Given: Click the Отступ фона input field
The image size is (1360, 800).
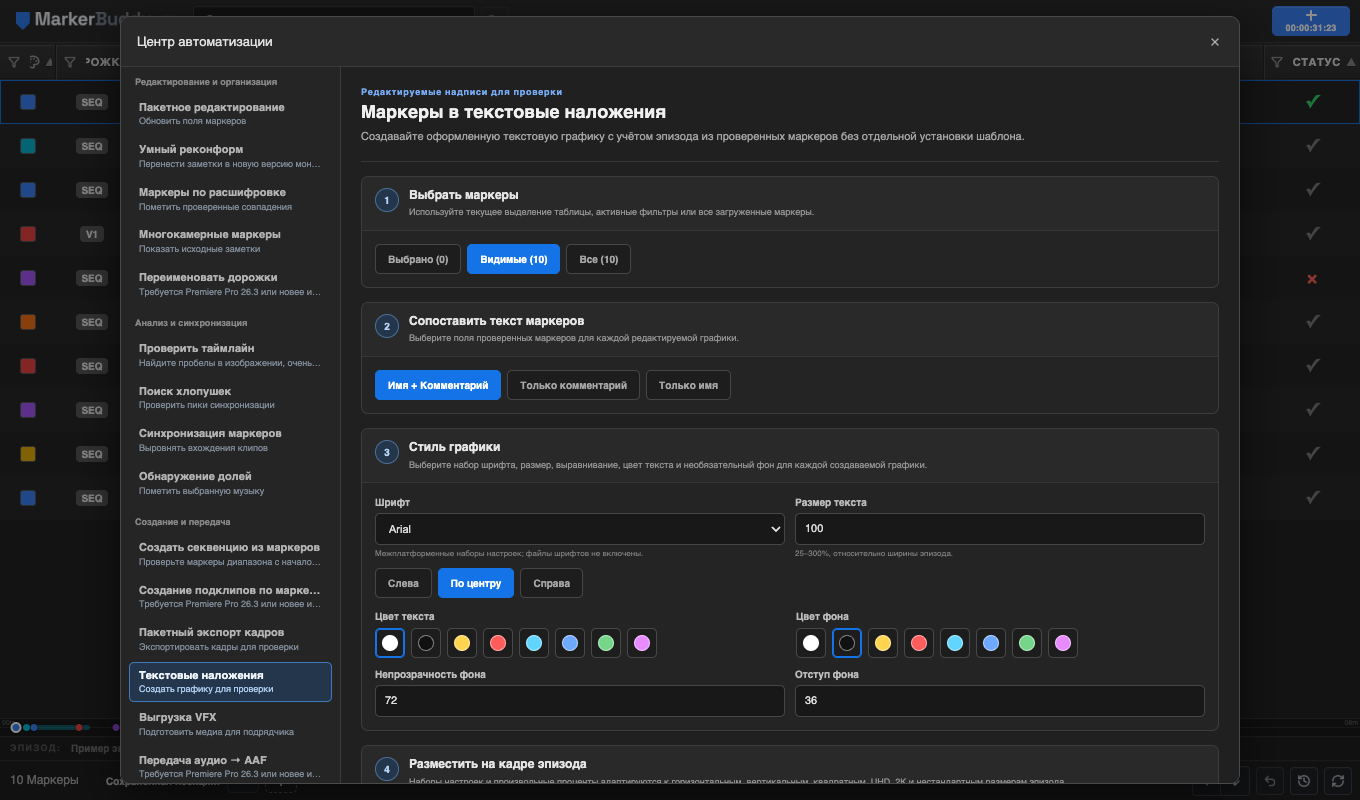Looking at the screenshot, I should (x=1000, y=701).
